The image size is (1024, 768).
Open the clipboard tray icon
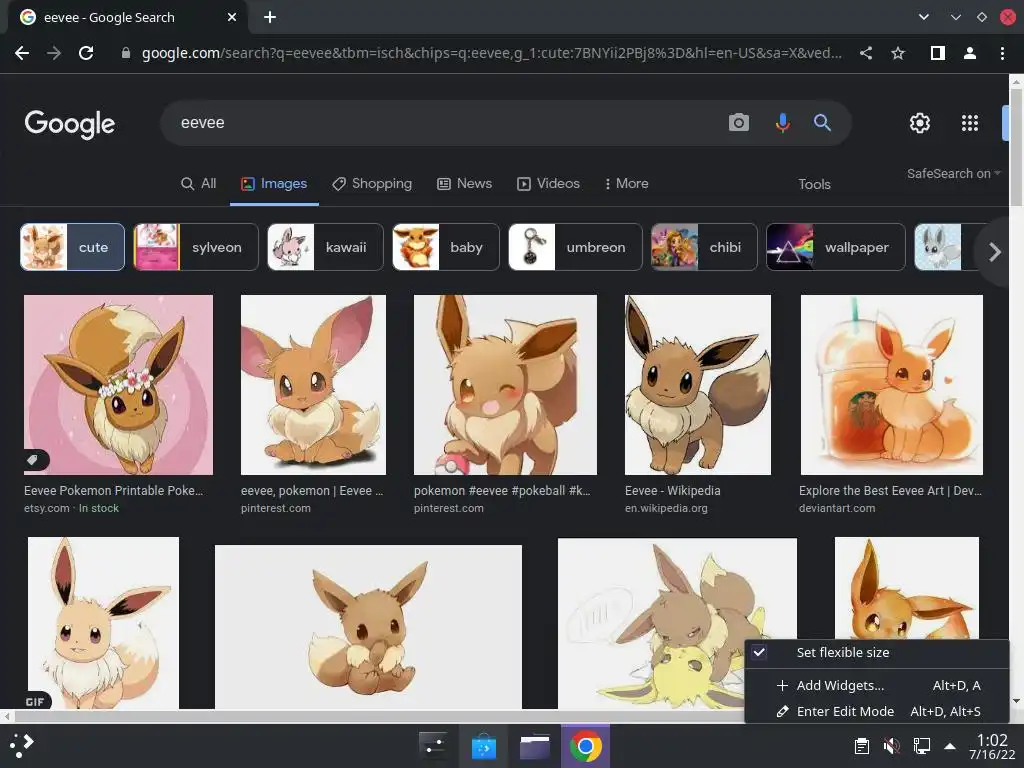pyautogui.click(x=861, y=746)
